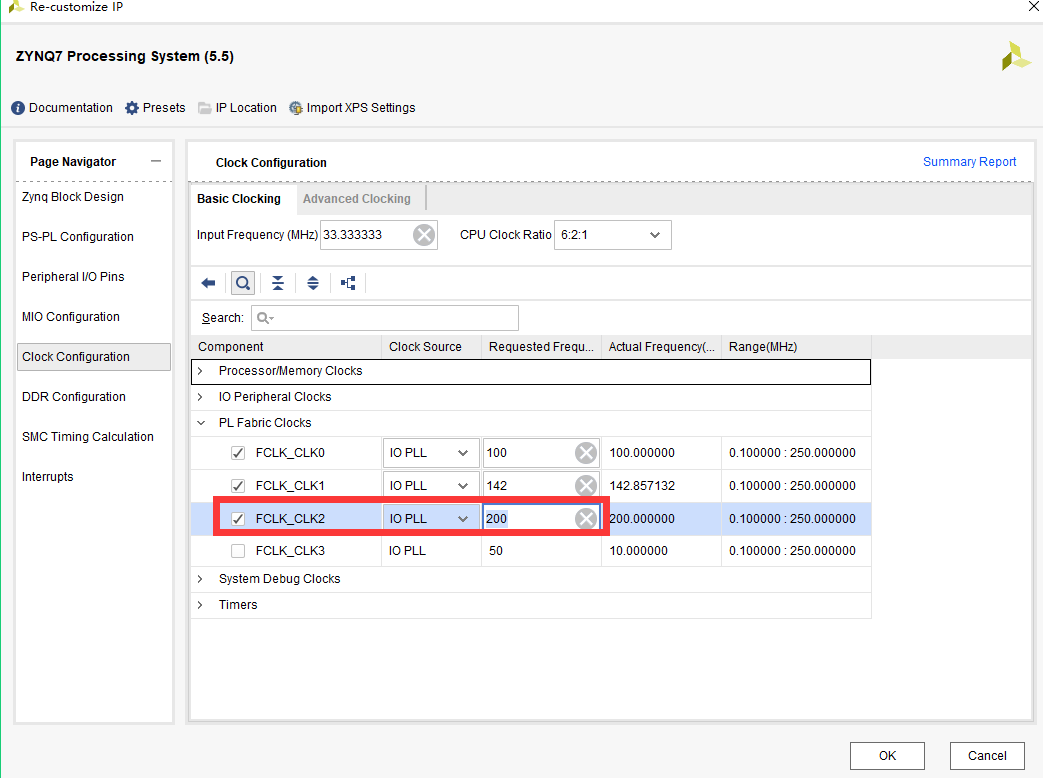Open DDR Configuration page
This screenshot has height=778, width=1043.
point(74,396)
